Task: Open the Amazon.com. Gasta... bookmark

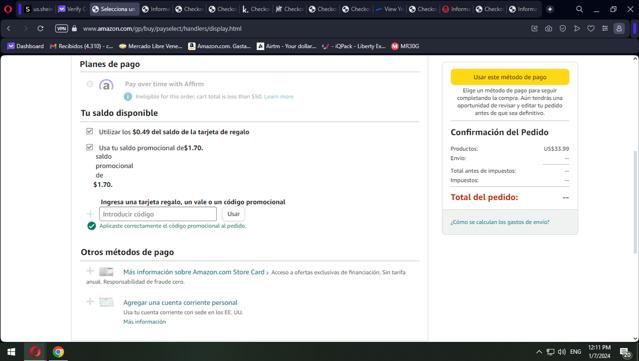Action: coord(220,46)
